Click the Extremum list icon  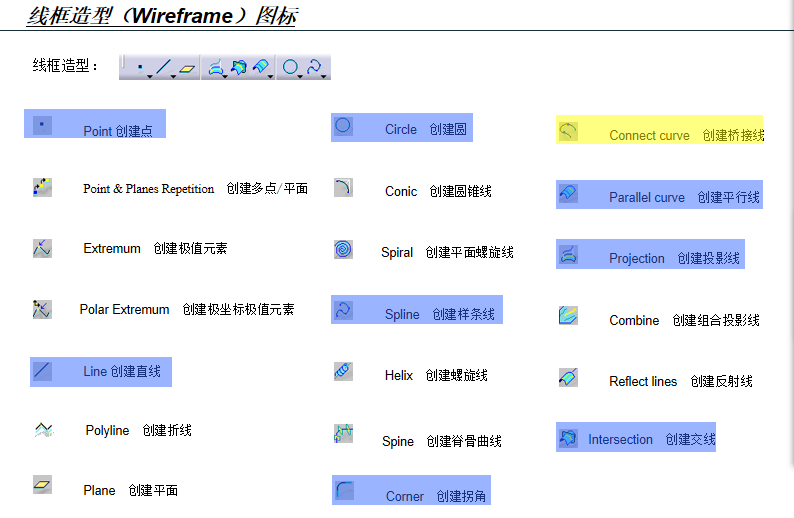[x=43, y=248]
